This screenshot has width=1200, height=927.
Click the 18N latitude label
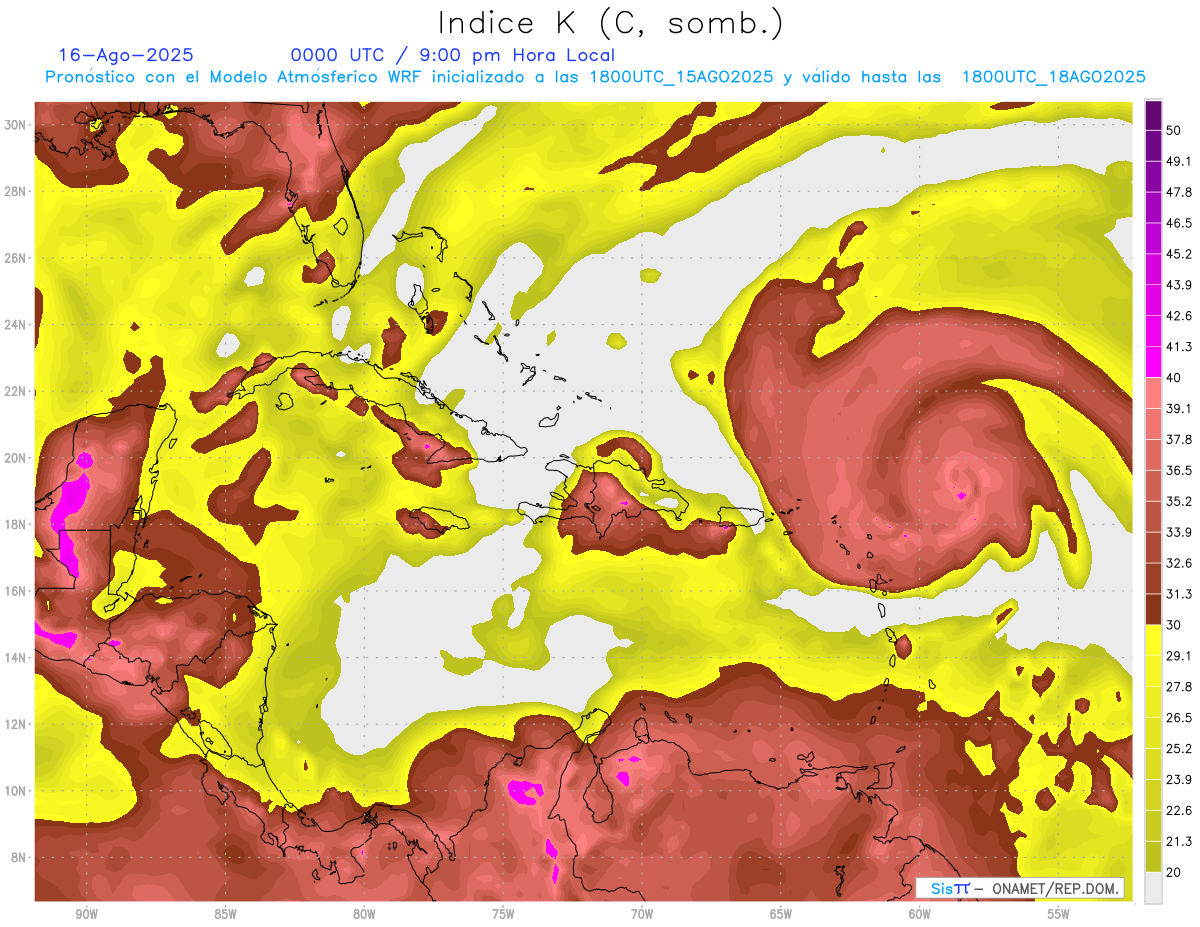point(16,524)
